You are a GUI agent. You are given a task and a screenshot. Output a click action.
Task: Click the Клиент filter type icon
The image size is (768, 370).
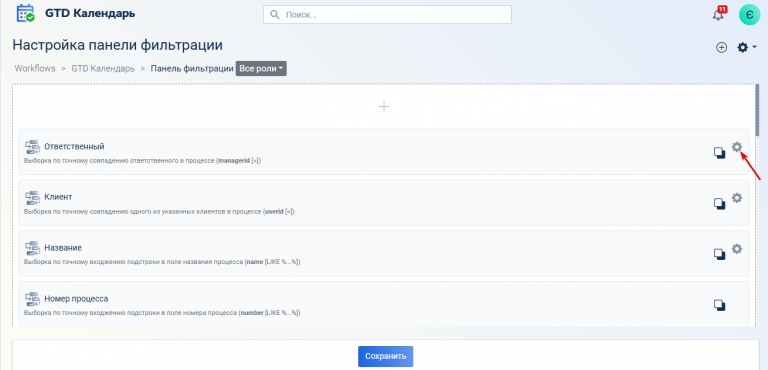click(32, 197)
